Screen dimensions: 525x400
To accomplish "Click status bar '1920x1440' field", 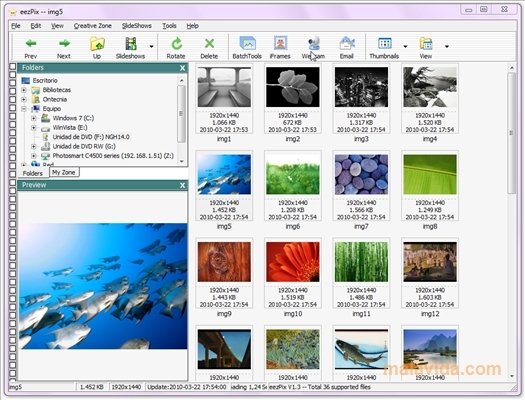I will pyautogui.click(x=126, y=387).
